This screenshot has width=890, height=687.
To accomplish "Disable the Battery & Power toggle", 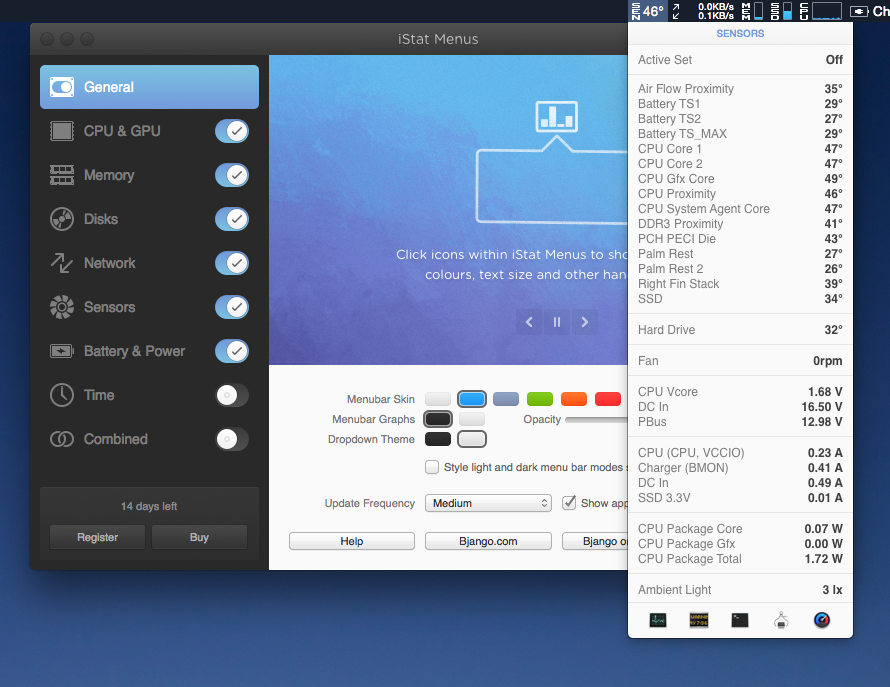I will click(232, 351).
